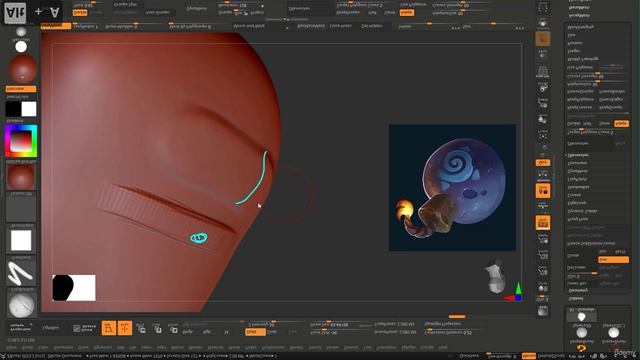Expand the ShadowBox section
640x360 pixels.
coord(578,187)
